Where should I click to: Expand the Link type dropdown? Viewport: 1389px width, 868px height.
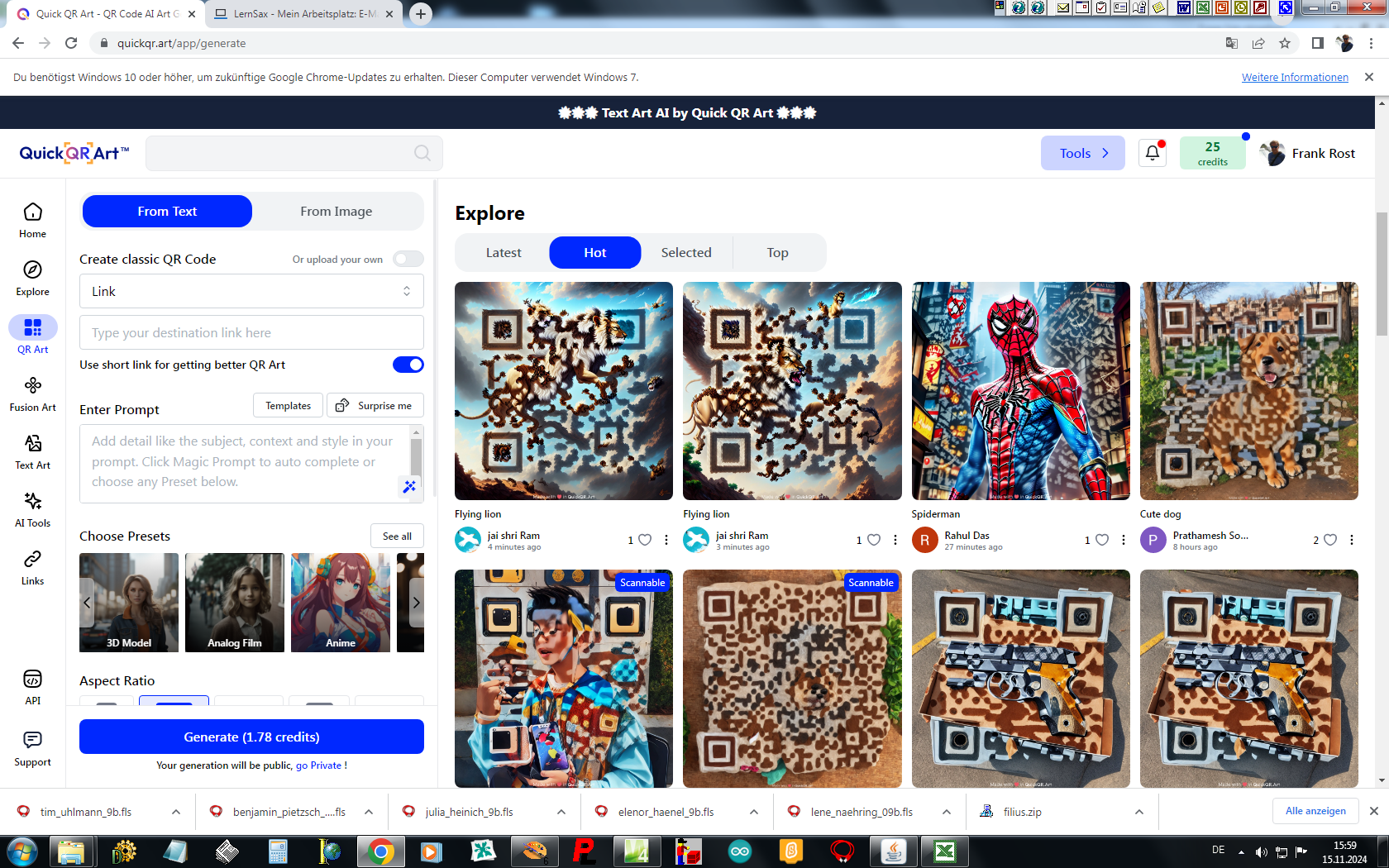pos(251,291)
